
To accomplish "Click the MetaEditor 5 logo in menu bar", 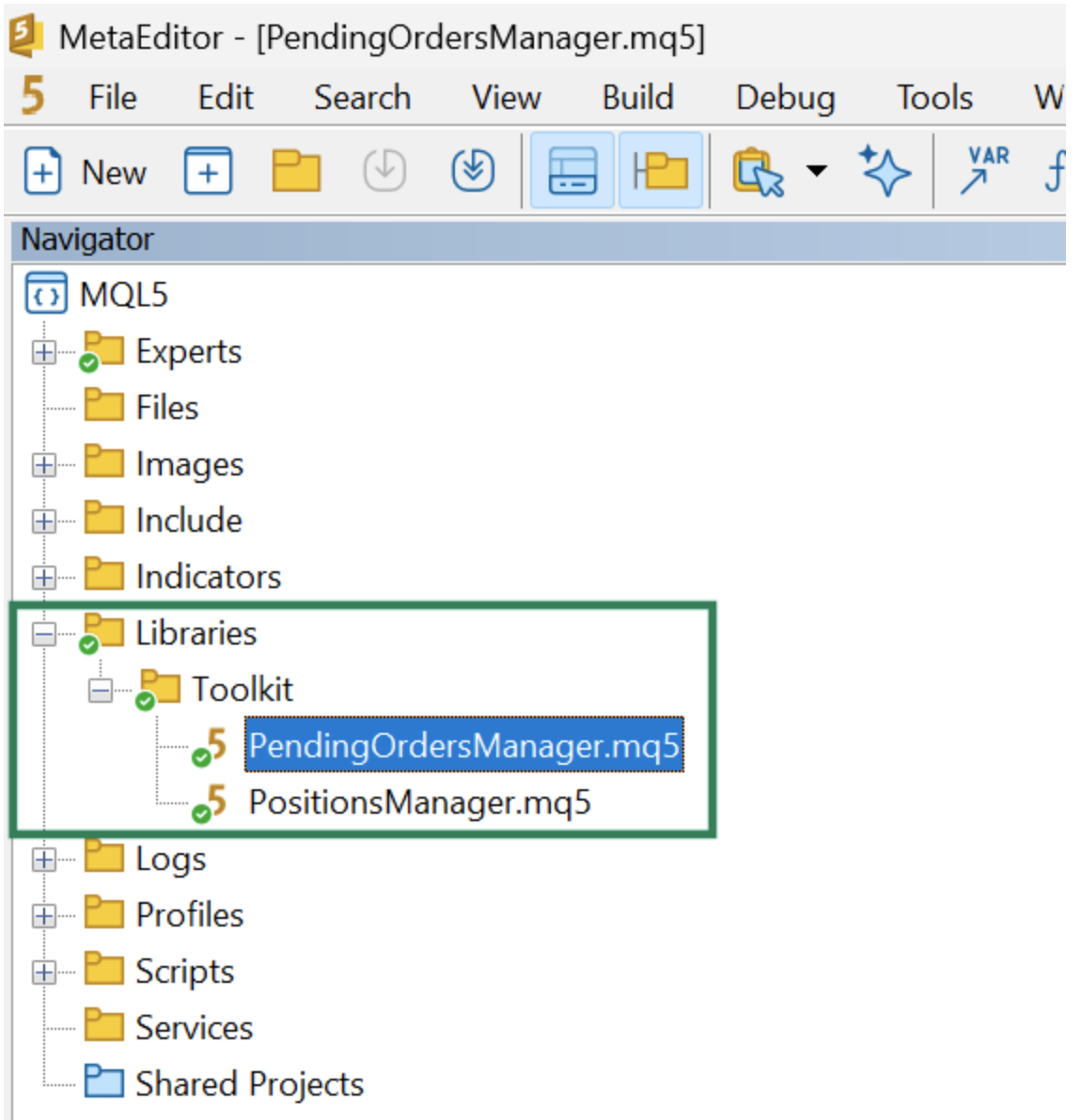I will point(32,96).
